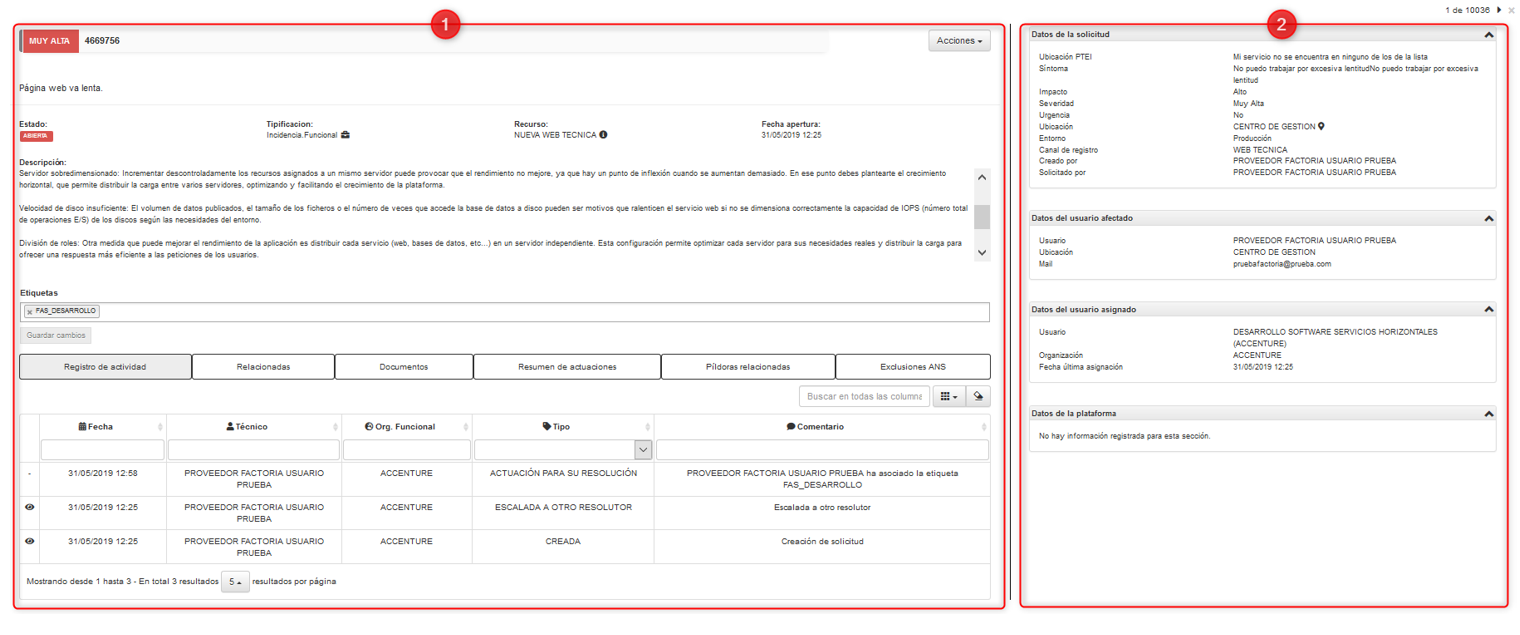Click the briefcase icon beside Incidencia.Funcional
This screenshot has height=635, width=1520.
(x=345, y=135)
